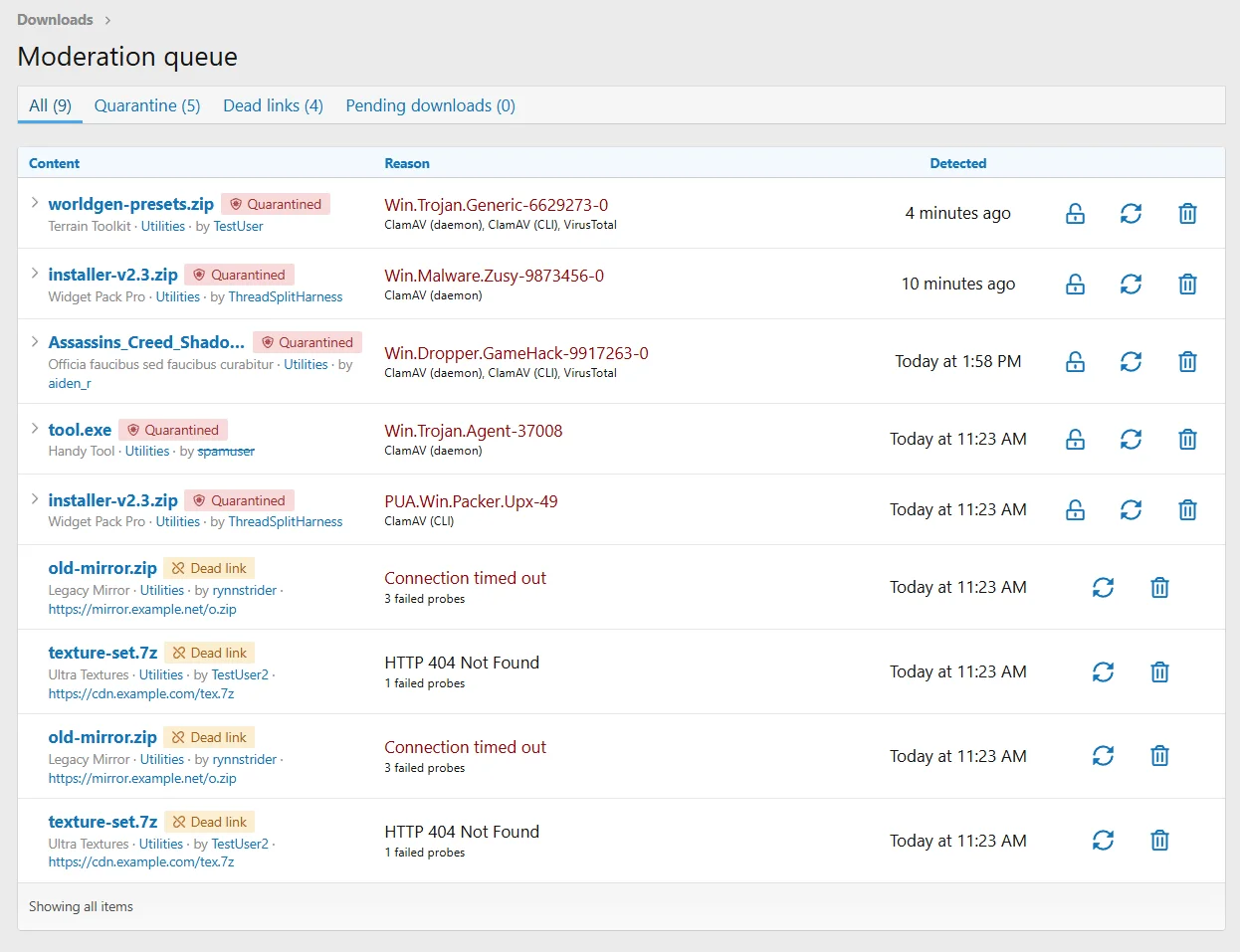
Task: Rescan the installer flagged PUA.Win.Packer.Upx-49
Action: 1131,510
